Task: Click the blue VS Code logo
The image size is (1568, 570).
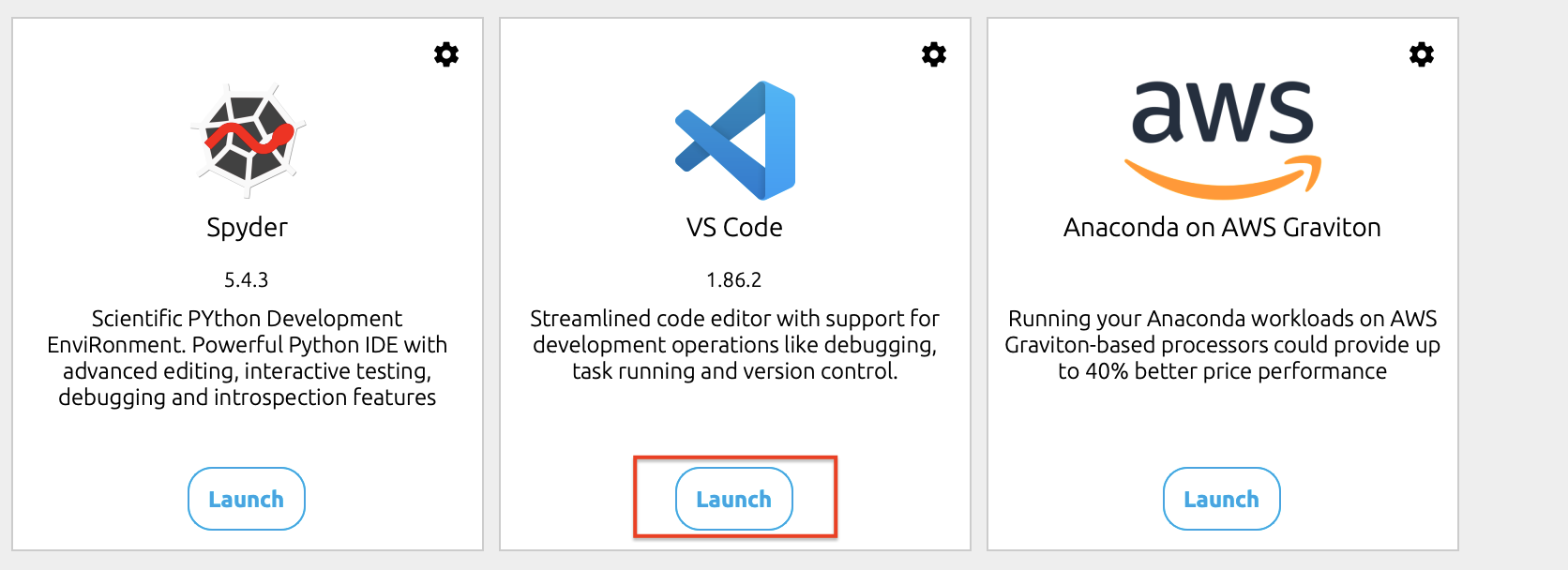Action: [x=735, y=141]
